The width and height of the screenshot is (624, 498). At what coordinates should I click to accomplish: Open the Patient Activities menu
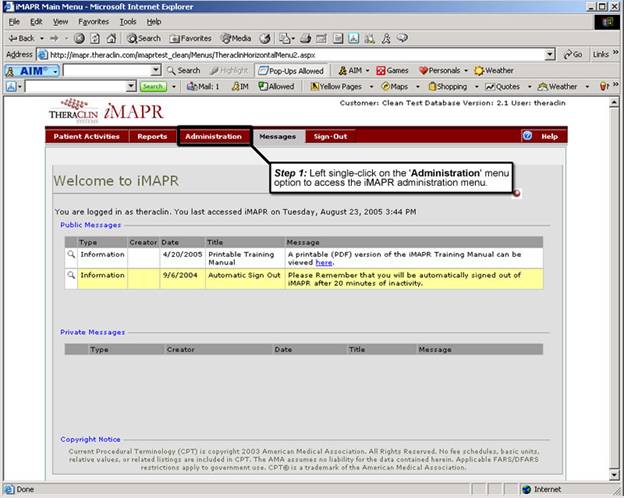86,136
